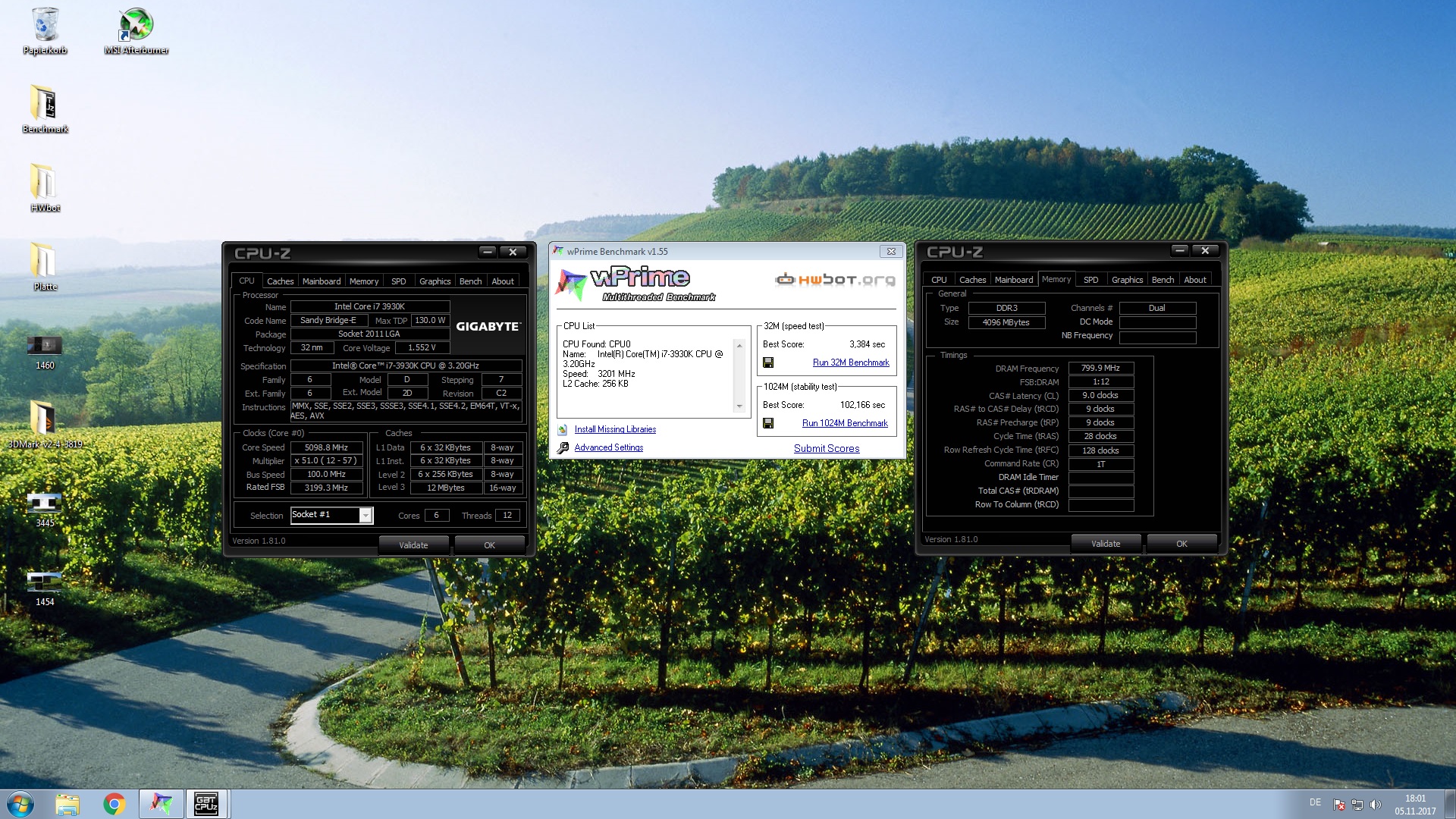Run the 1024M Benchmark in wPrime
The height and width of the screenshot is (819, 1456).
(x=845, y=423)
